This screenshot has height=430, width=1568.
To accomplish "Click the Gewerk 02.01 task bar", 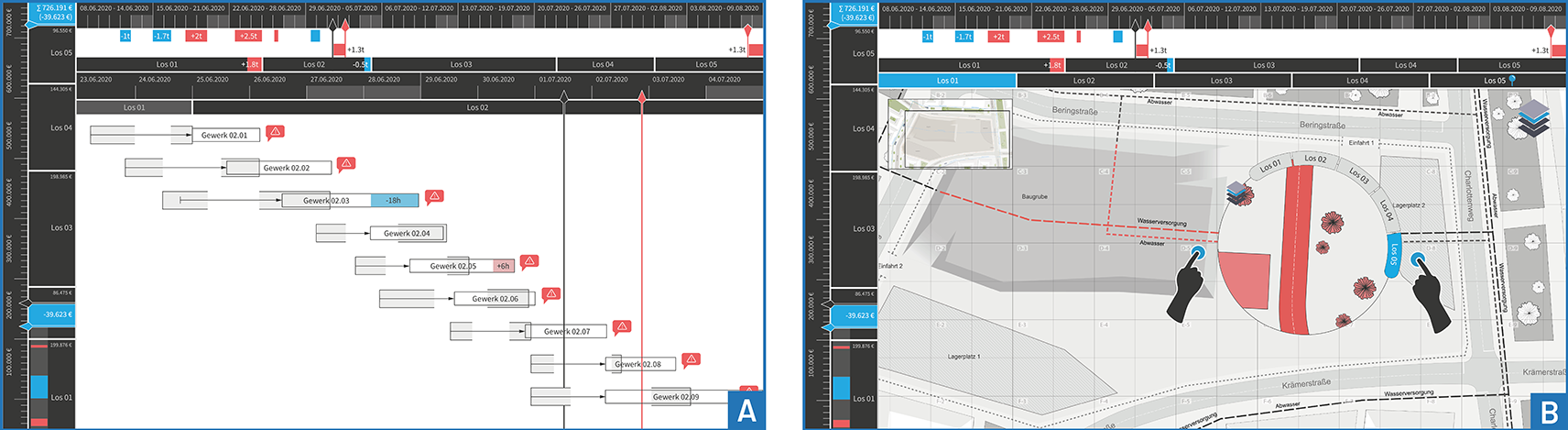I will [225, 135].
